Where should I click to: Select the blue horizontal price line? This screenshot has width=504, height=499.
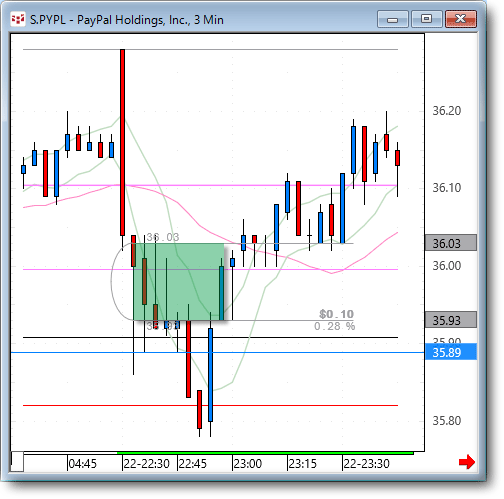pyautogui.click(x=218, y=352)
